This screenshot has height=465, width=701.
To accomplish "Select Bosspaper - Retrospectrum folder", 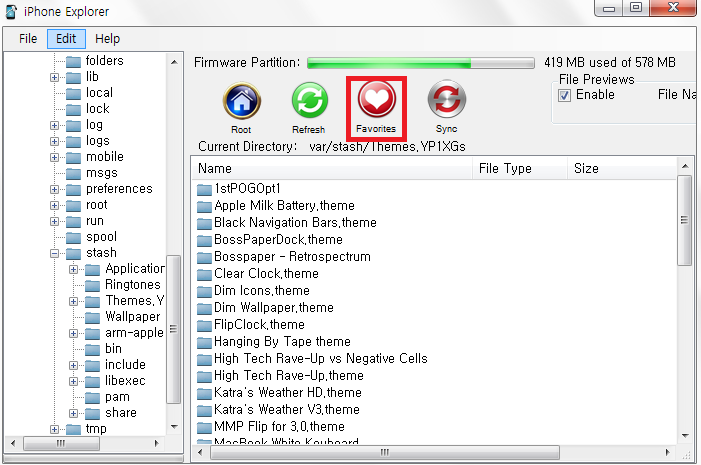I will coord(292,257).
